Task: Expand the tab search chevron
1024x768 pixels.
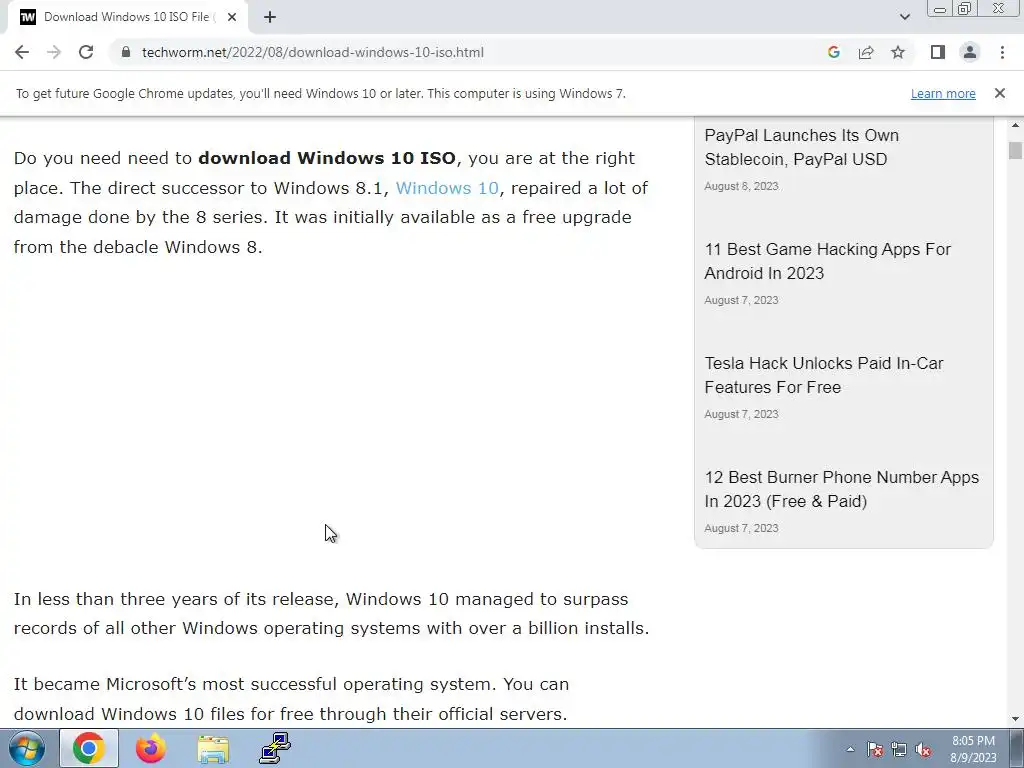Action: (x=904, y=17)
